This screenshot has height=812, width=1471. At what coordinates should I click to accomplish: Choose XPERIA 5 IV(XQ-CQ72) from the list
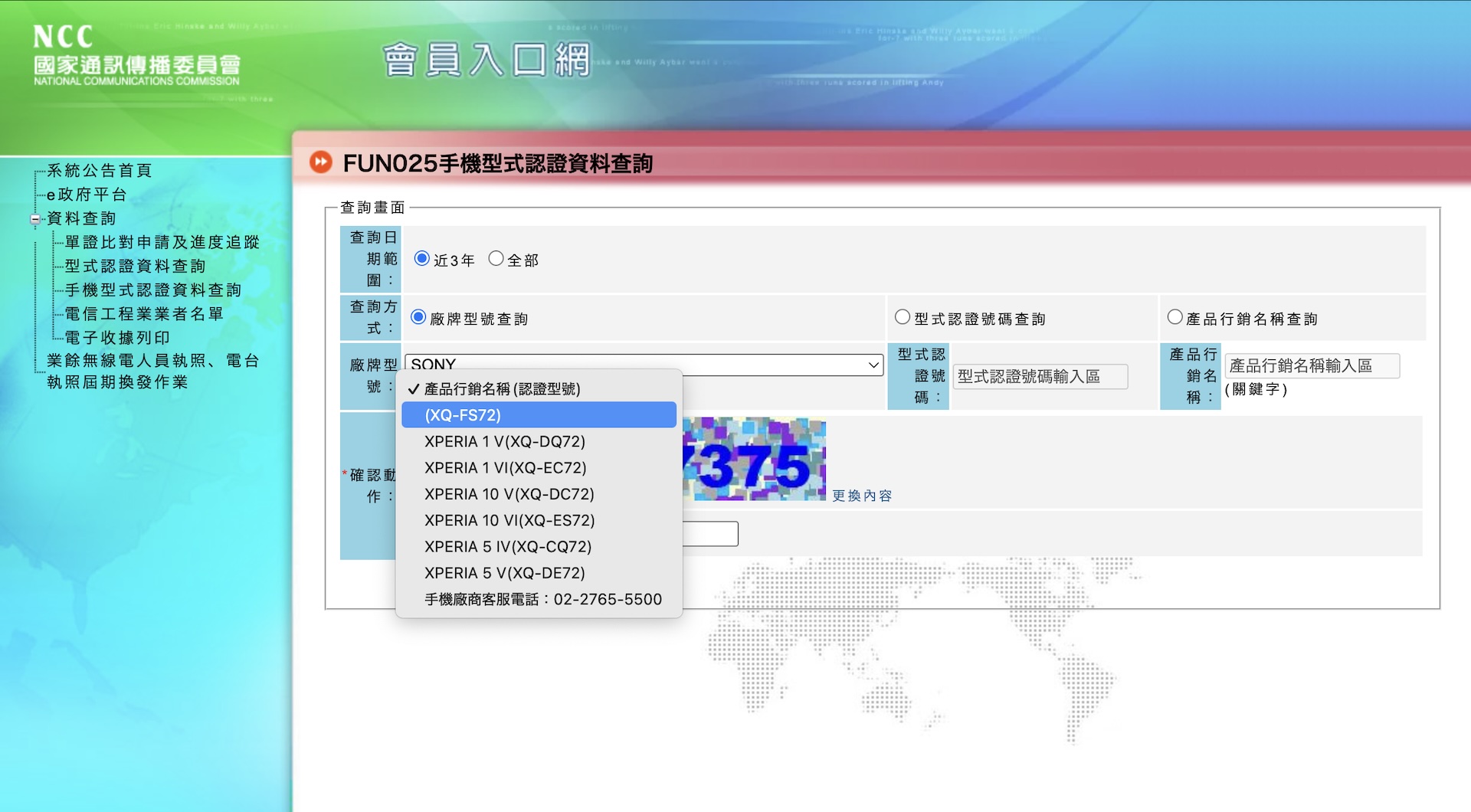tap(539, 546)
